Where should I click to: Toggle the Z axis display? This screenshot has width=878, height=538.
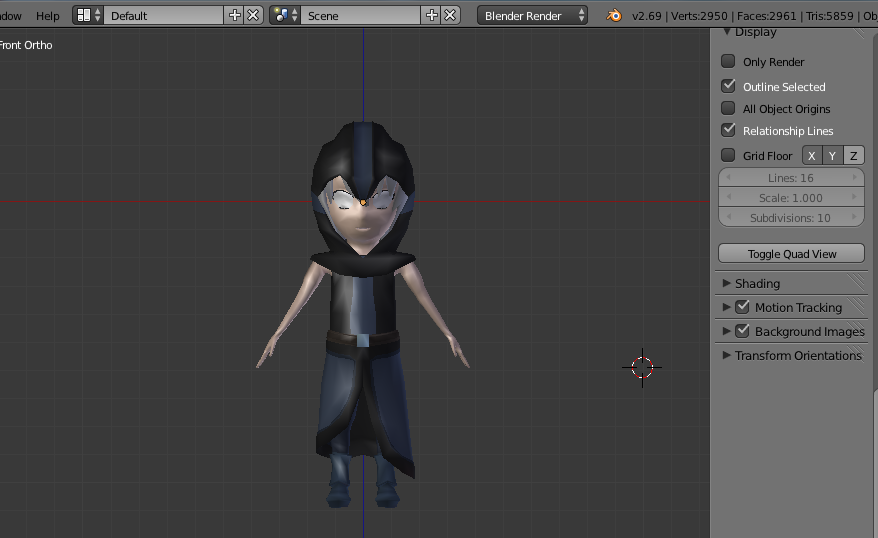(x=853, y=156)
